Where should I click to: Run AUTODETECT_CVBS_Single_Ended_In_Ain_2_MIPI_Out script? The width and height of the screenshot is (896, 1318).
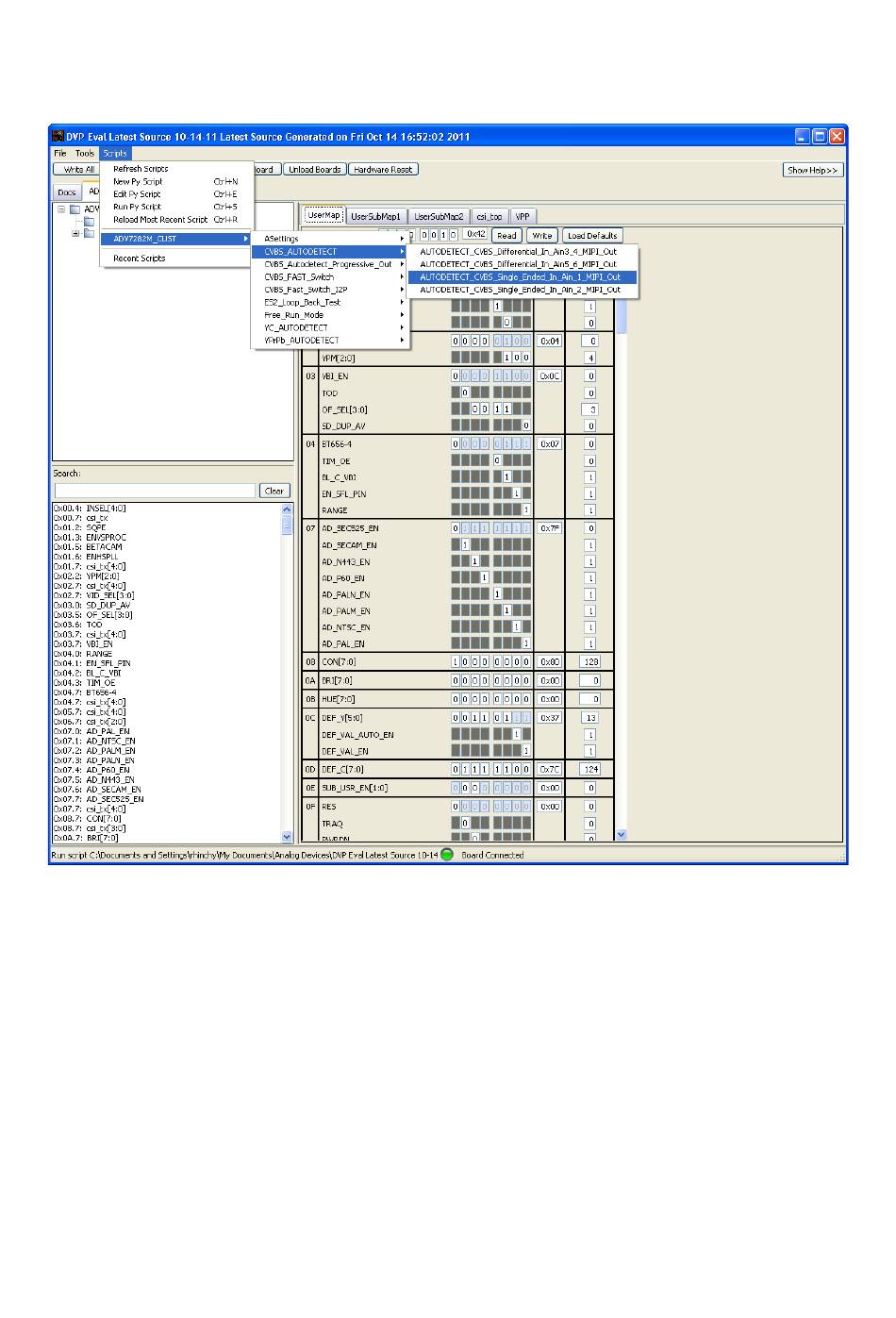pyautogui.click(x=523, y=290)
